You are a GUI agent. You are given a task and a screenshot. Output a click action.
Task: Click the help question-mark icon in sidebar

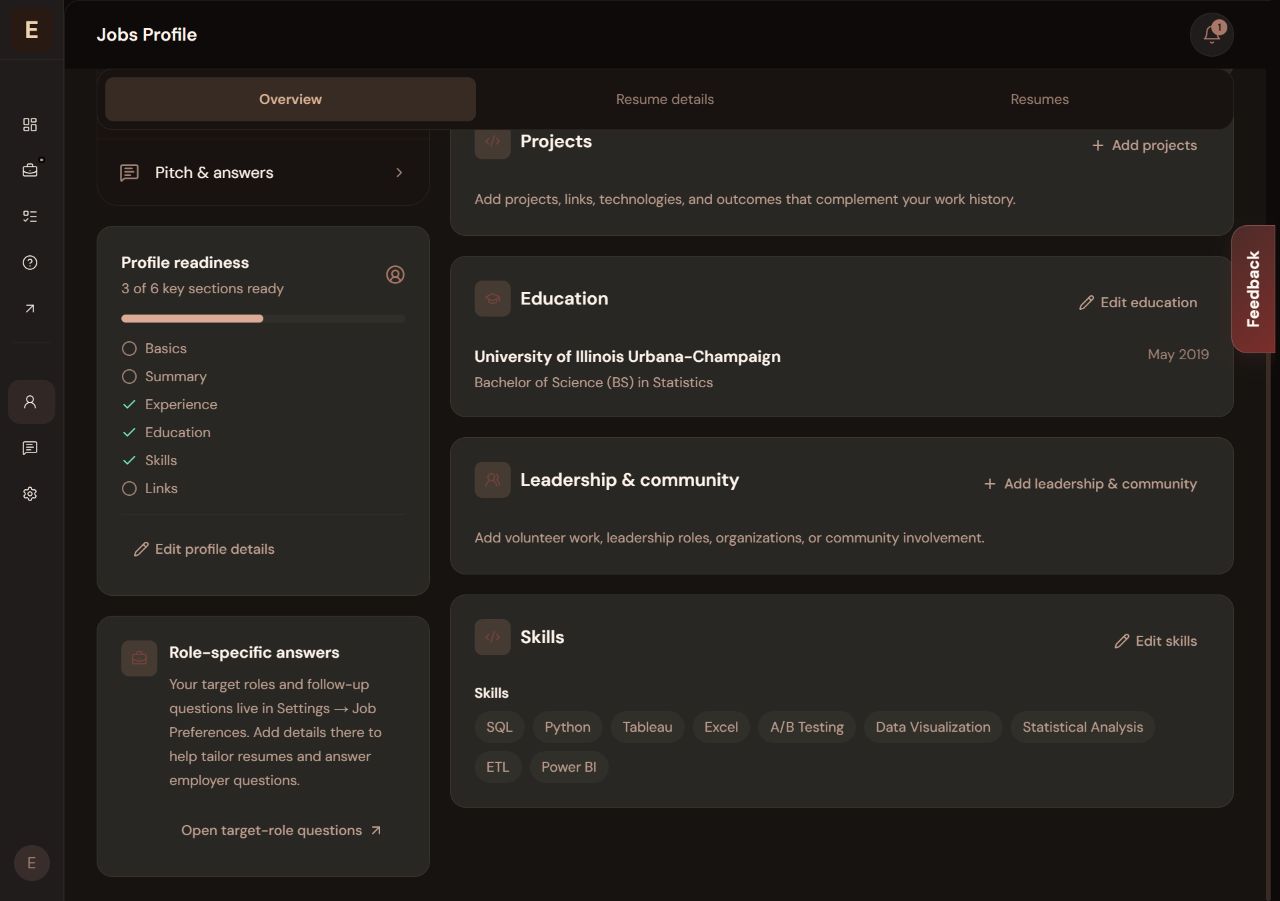coord(30,262)
